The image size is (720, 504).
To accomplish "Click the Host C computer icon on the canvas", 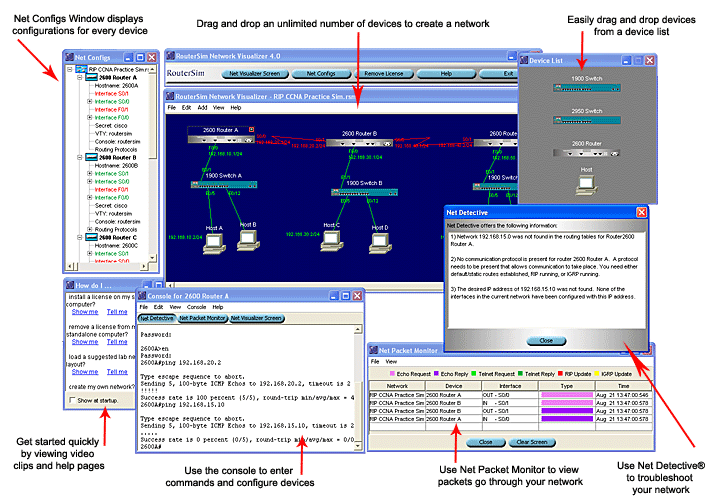I will [x=332, y=241].
